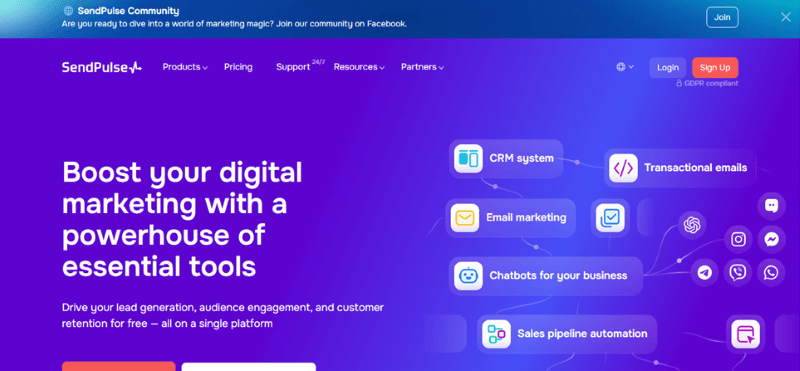The height and width of the screenshot is (371, 800).
Task: Open the language selector globe
Action: [625, 67]
